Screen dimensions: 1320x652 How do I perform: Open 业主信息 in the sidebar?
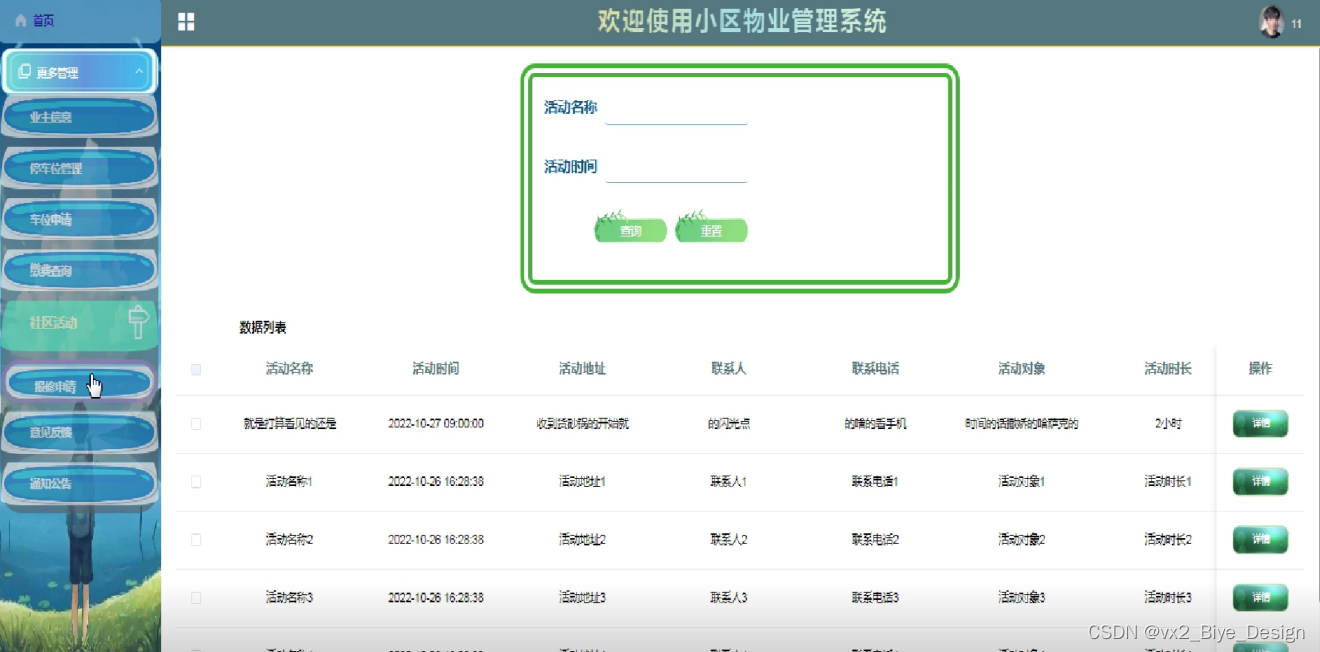(x=80, y=117)
